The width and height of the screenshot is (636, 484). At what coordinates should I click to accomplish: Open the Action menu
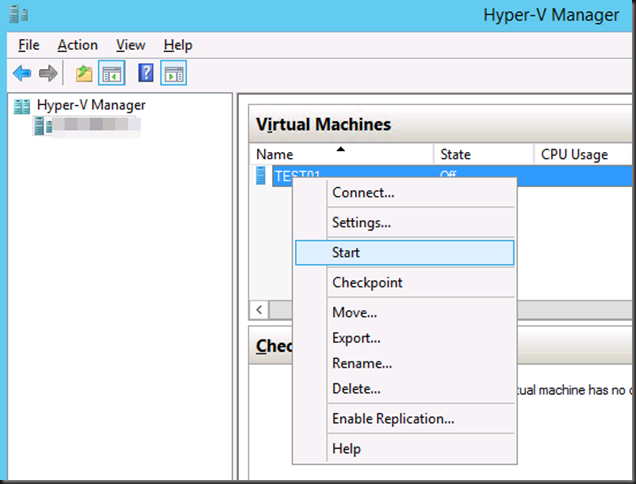77,45
